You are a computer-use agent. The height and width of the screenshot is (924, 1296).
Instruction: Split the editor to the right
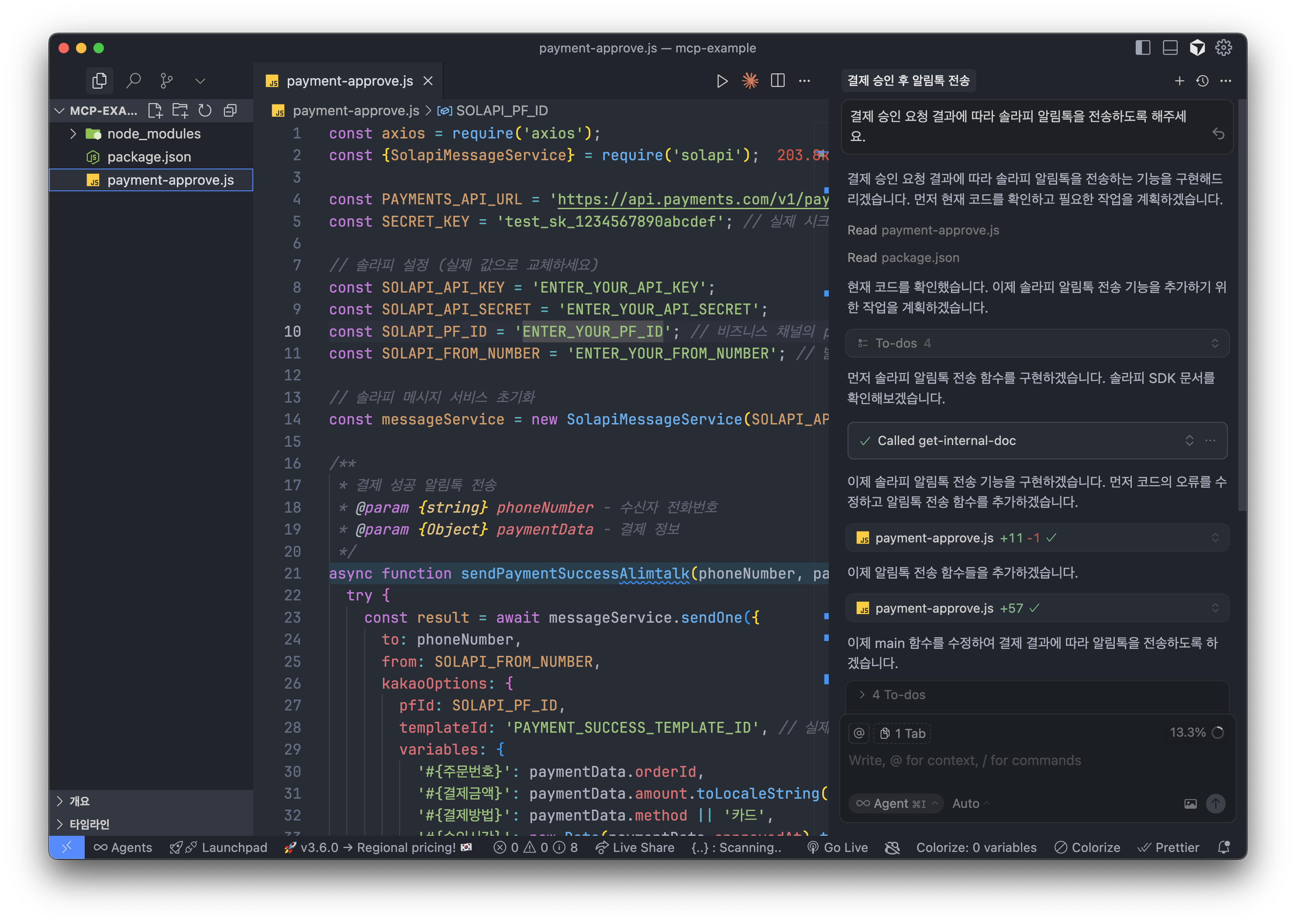coord(777,81)
